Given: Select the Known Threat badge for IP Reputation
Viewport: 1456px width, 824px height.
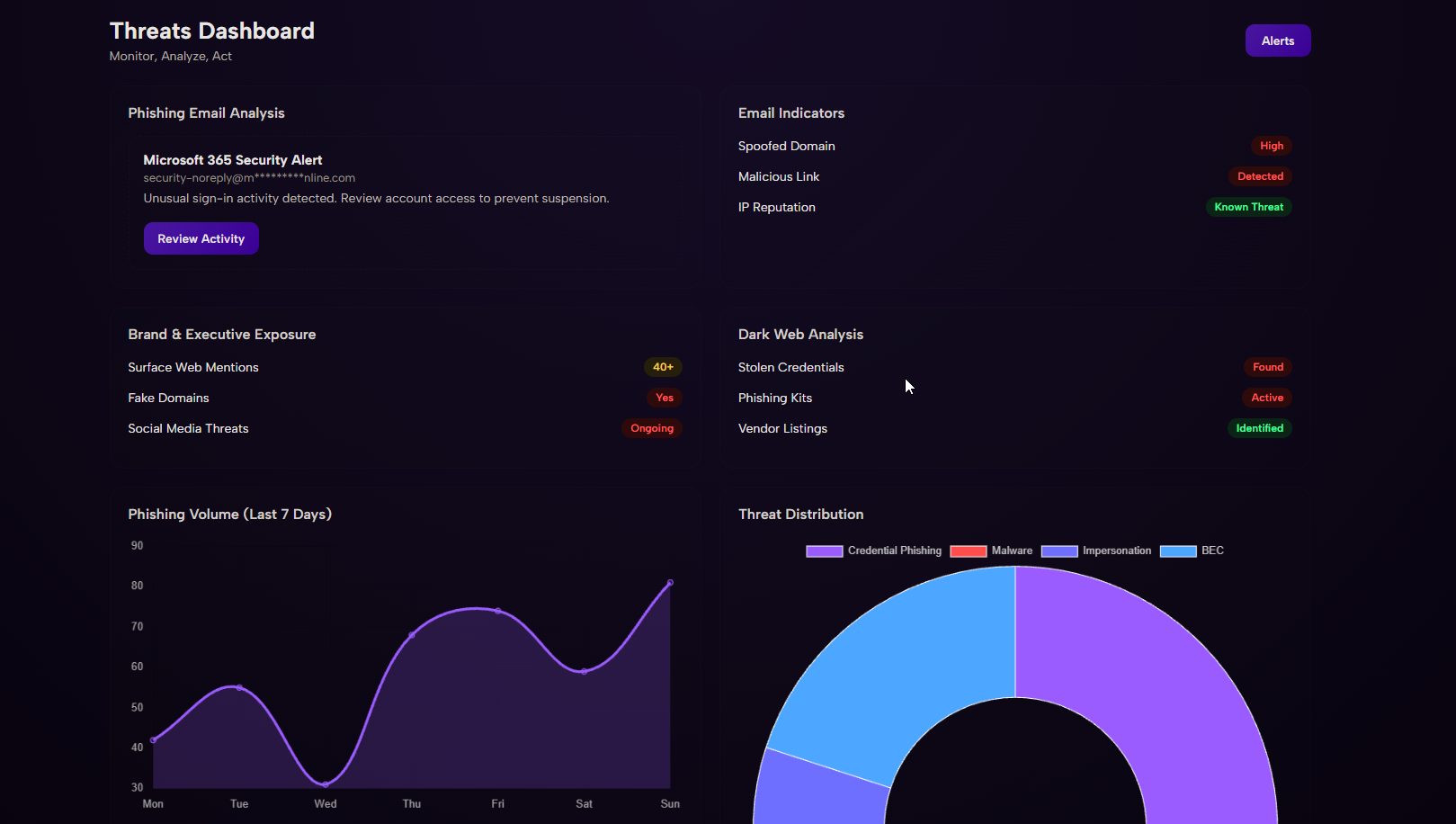Looking at the screenshot, I should (1249, 207).
